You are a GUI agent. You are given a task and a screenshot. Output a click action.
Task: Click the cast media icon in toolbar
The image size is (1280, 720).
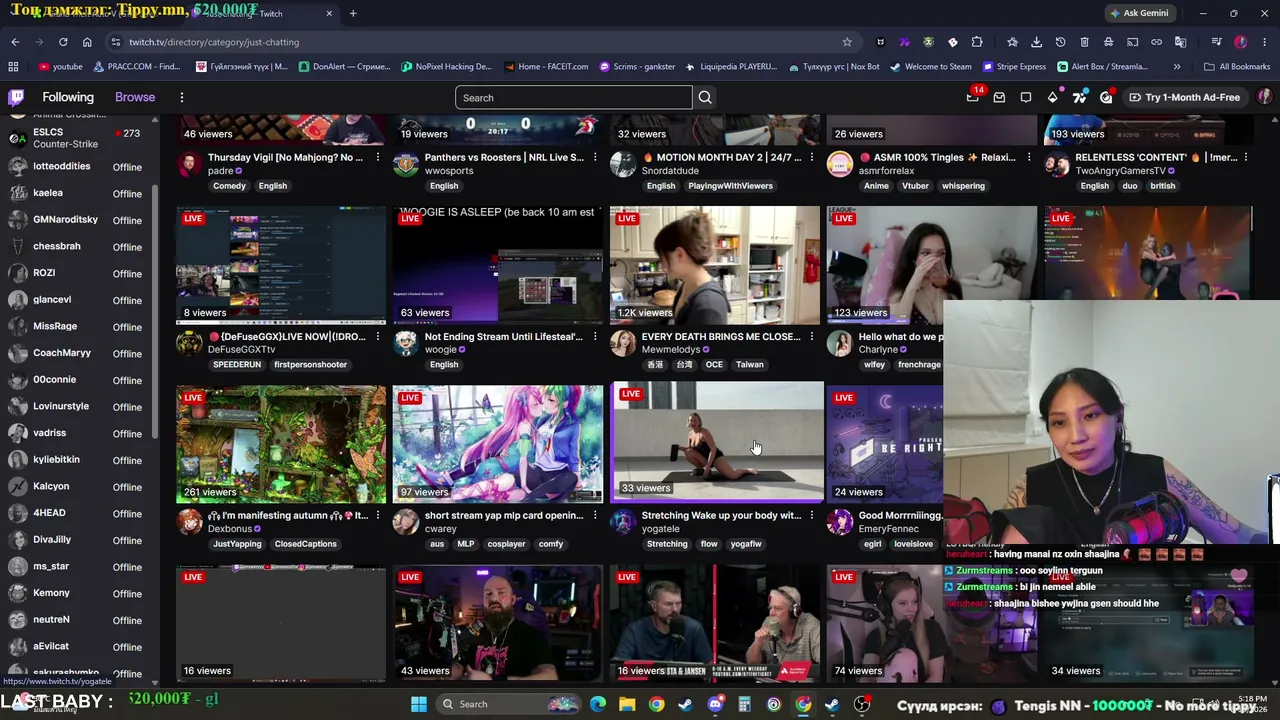pos(1132,42)
